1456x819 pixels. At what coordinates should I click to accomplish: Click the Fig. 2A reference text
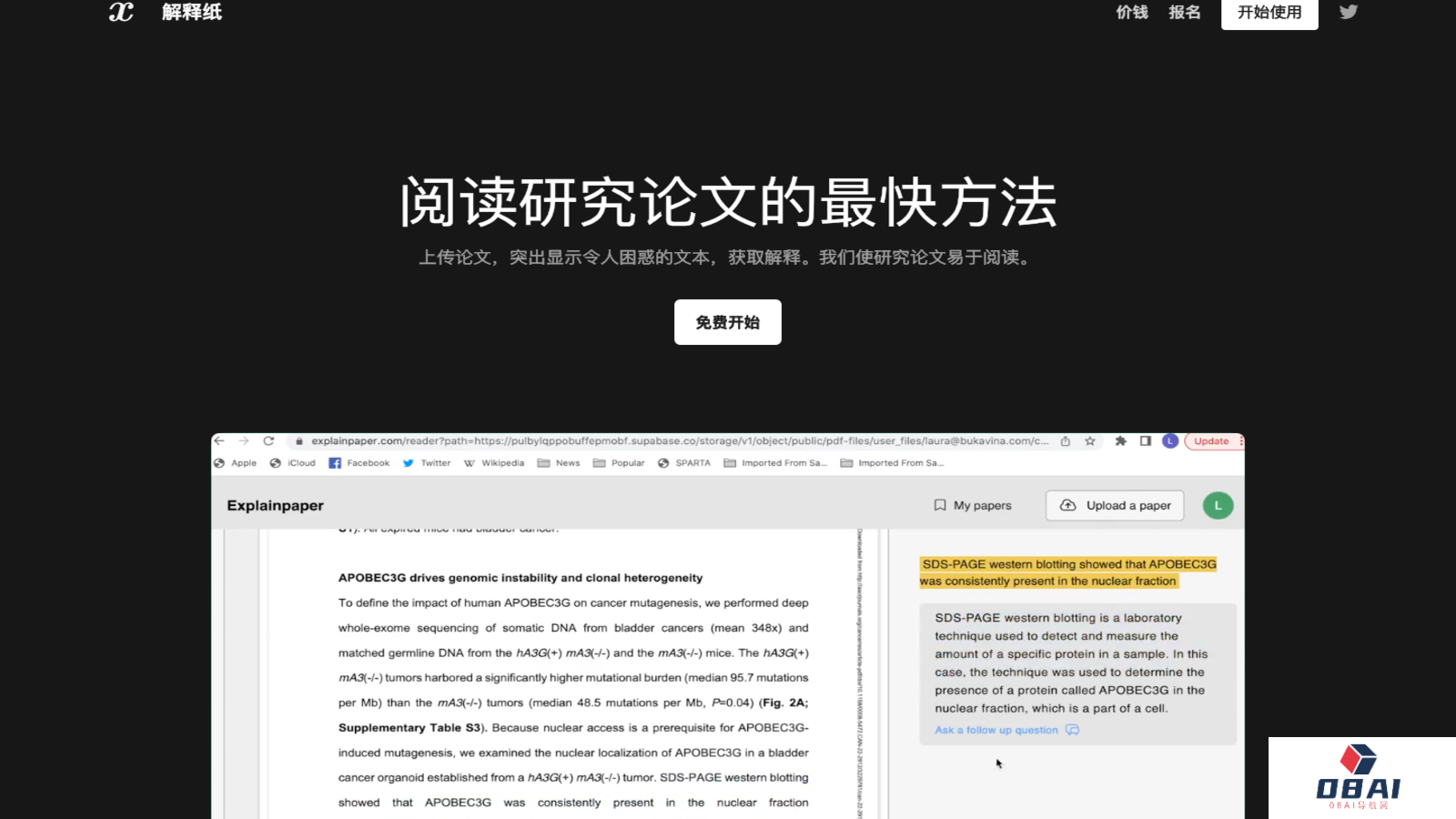783,703
